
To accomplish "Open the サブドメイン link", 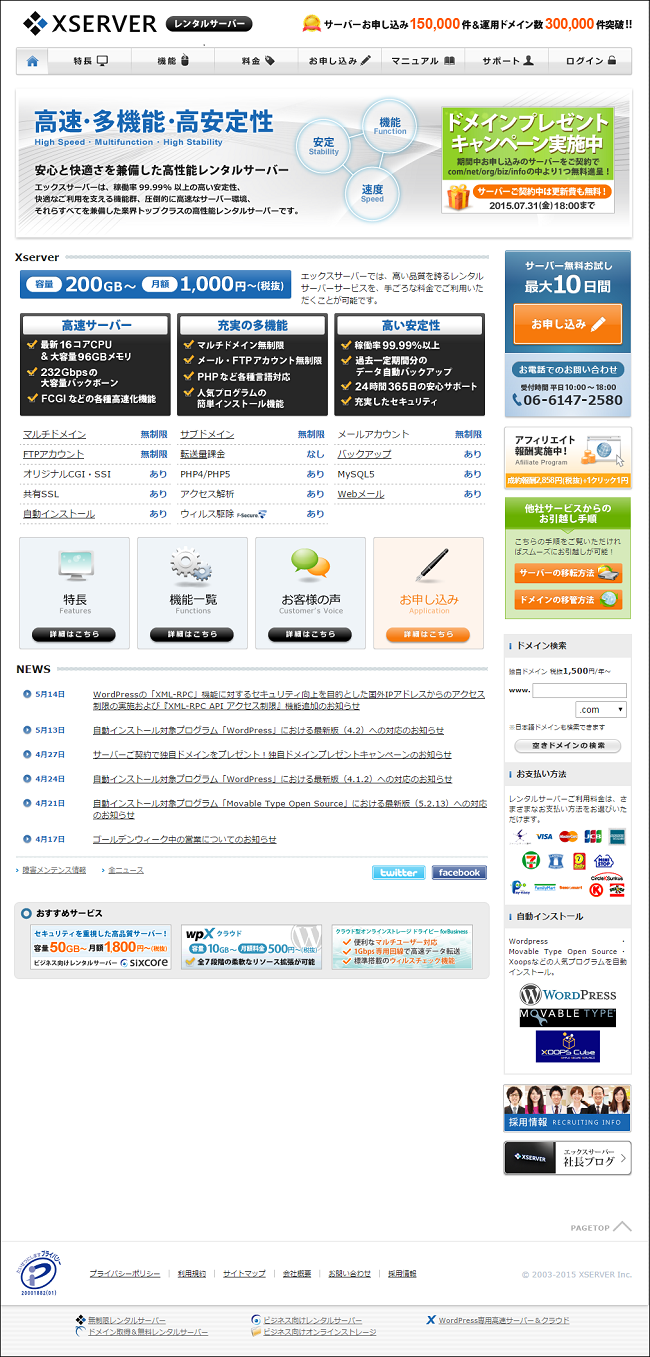I will tap(207, 434).
